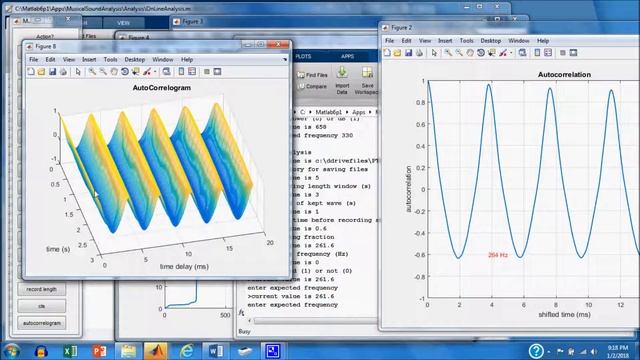Choose the Pan hand tool in Figure 2
This screenshot has width=640, height=360.
tap(470, 53)
